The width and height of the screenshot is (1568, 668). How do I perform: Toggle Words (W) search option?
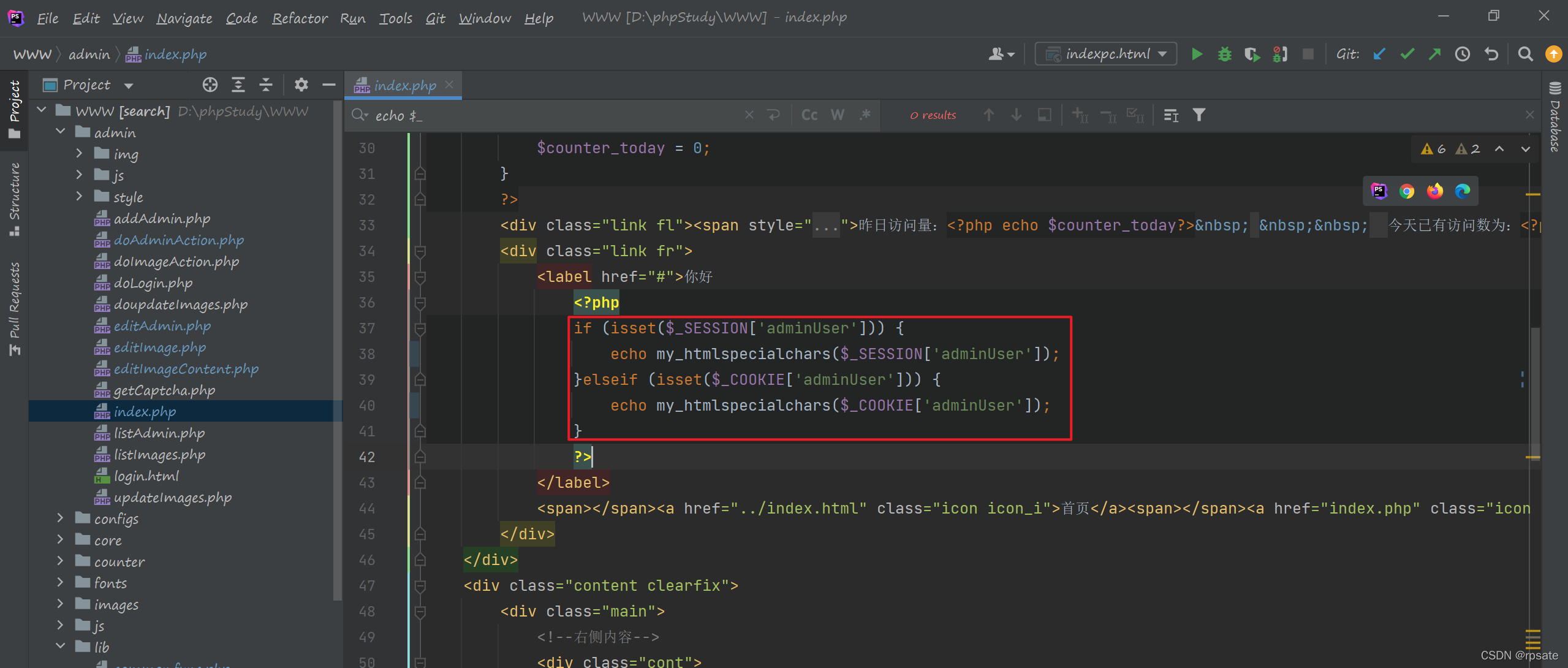tap(837, 115)
